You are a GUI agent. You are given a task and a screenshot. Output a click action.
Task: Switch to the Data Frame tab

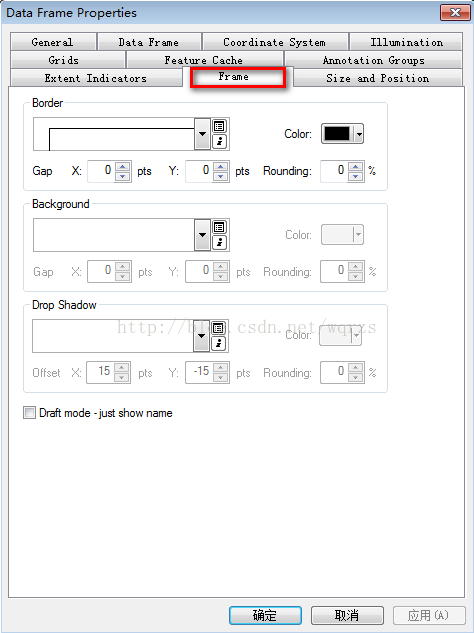coord(149,42)
